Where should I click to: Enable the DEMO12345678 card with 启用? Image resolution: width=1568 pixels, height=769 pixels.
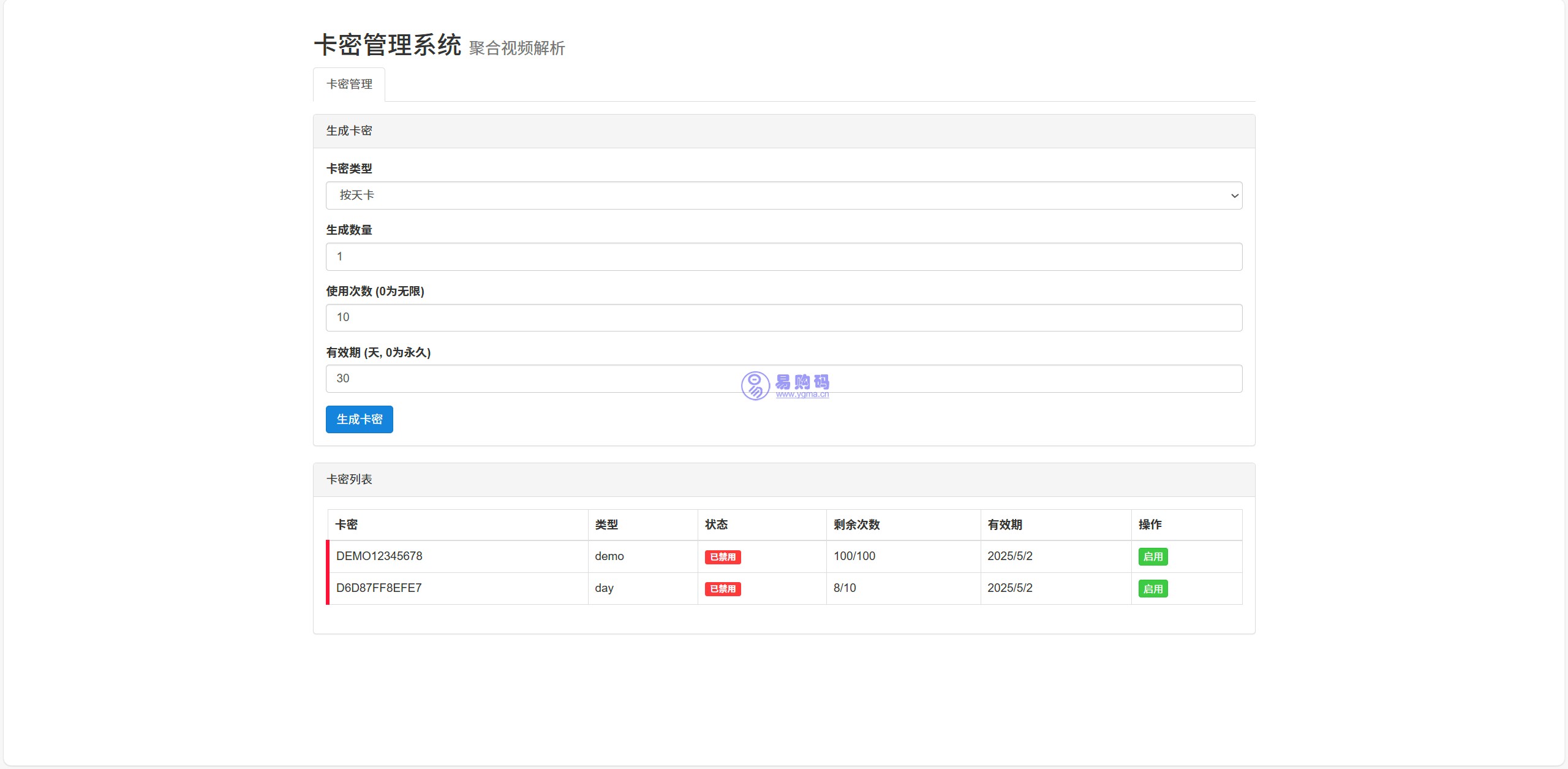tap(1153, 557)
